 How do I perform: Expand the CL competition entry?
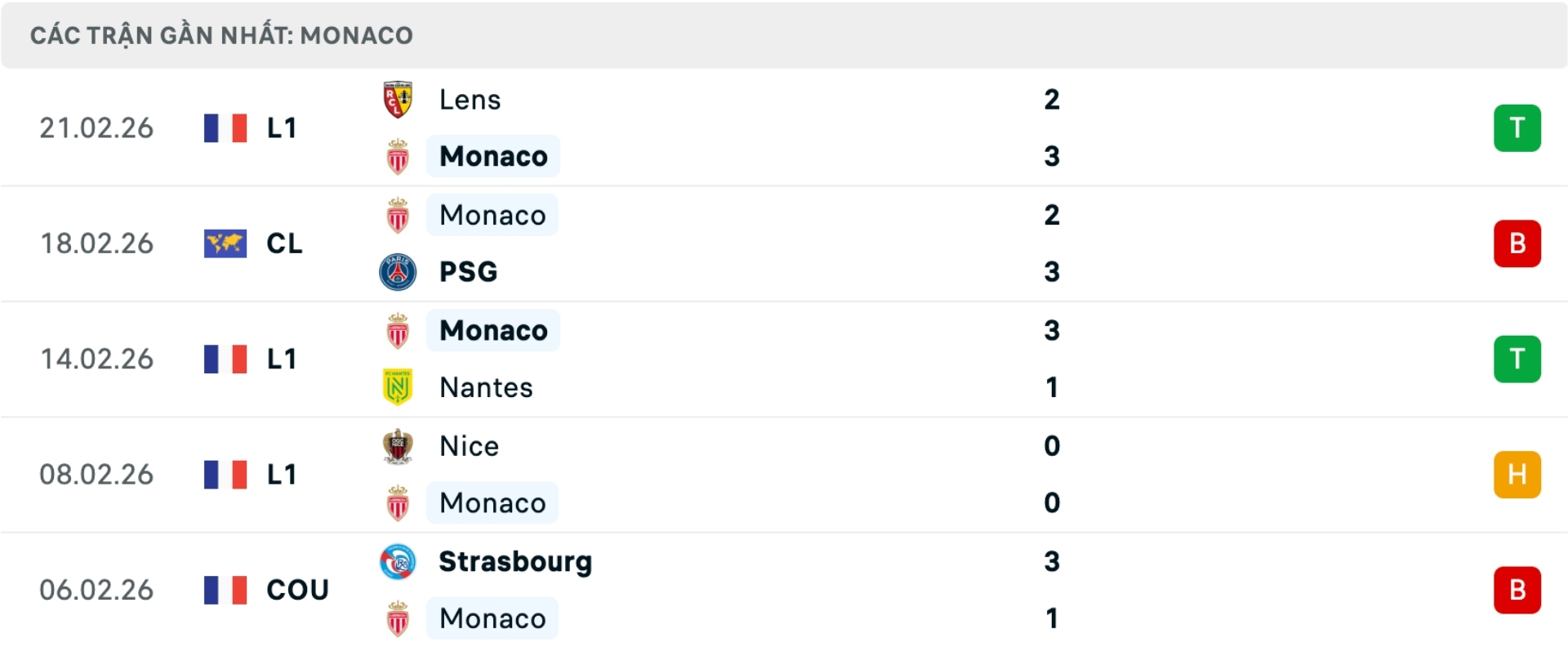283,243
